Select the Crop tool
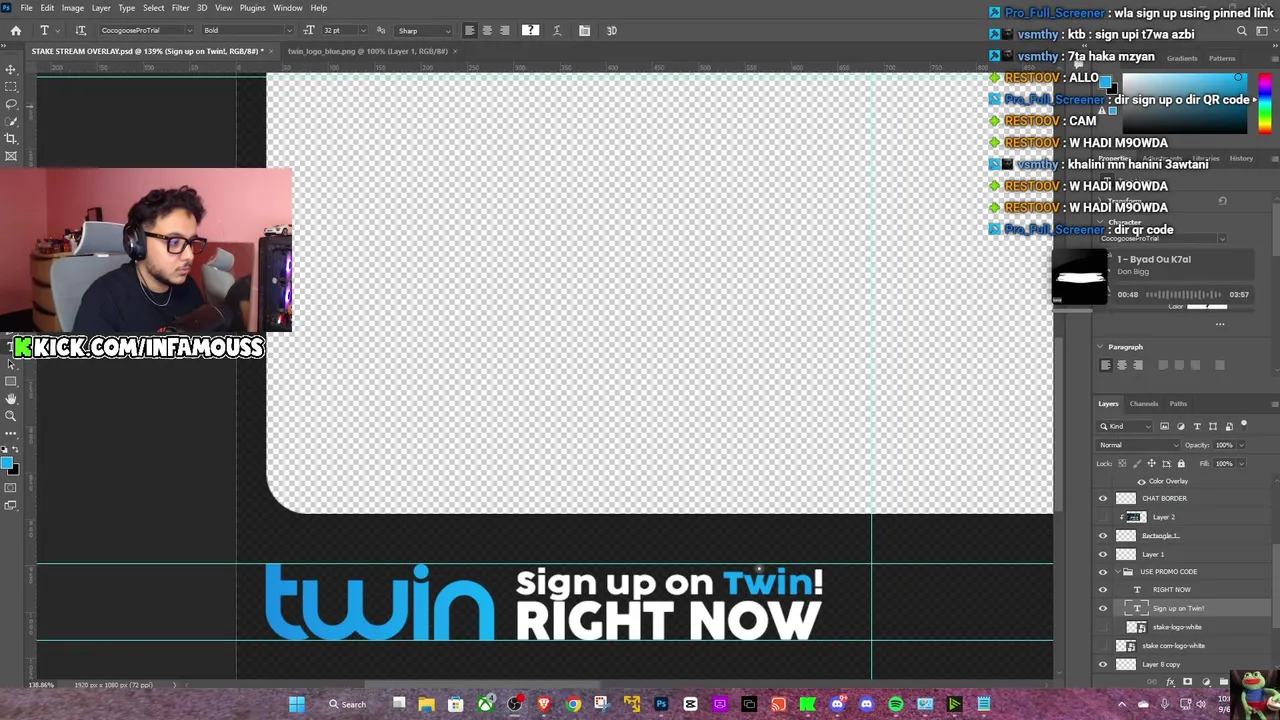This screenshot has height=720, width=1280. click(11, 139)
